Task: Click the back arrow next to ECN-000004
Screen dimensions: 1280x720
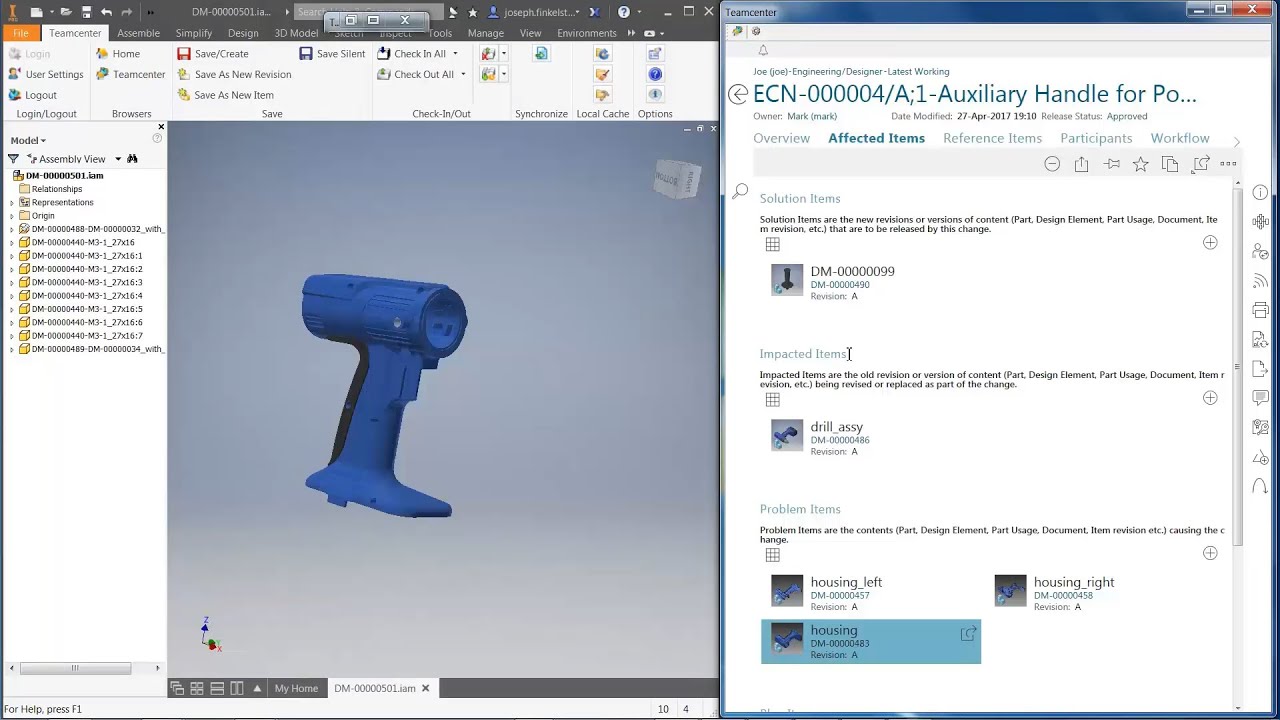Action: (x=738, y=94)
